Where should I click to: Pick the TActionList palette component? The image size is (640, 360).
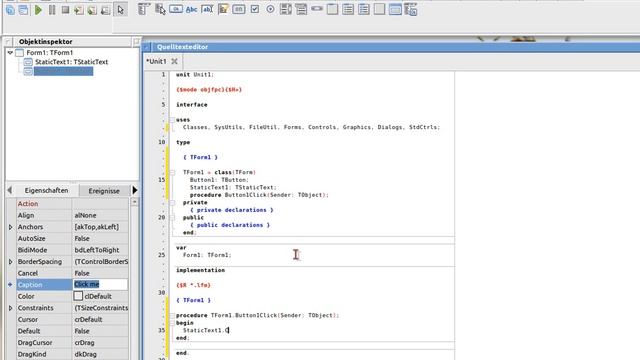411,9
